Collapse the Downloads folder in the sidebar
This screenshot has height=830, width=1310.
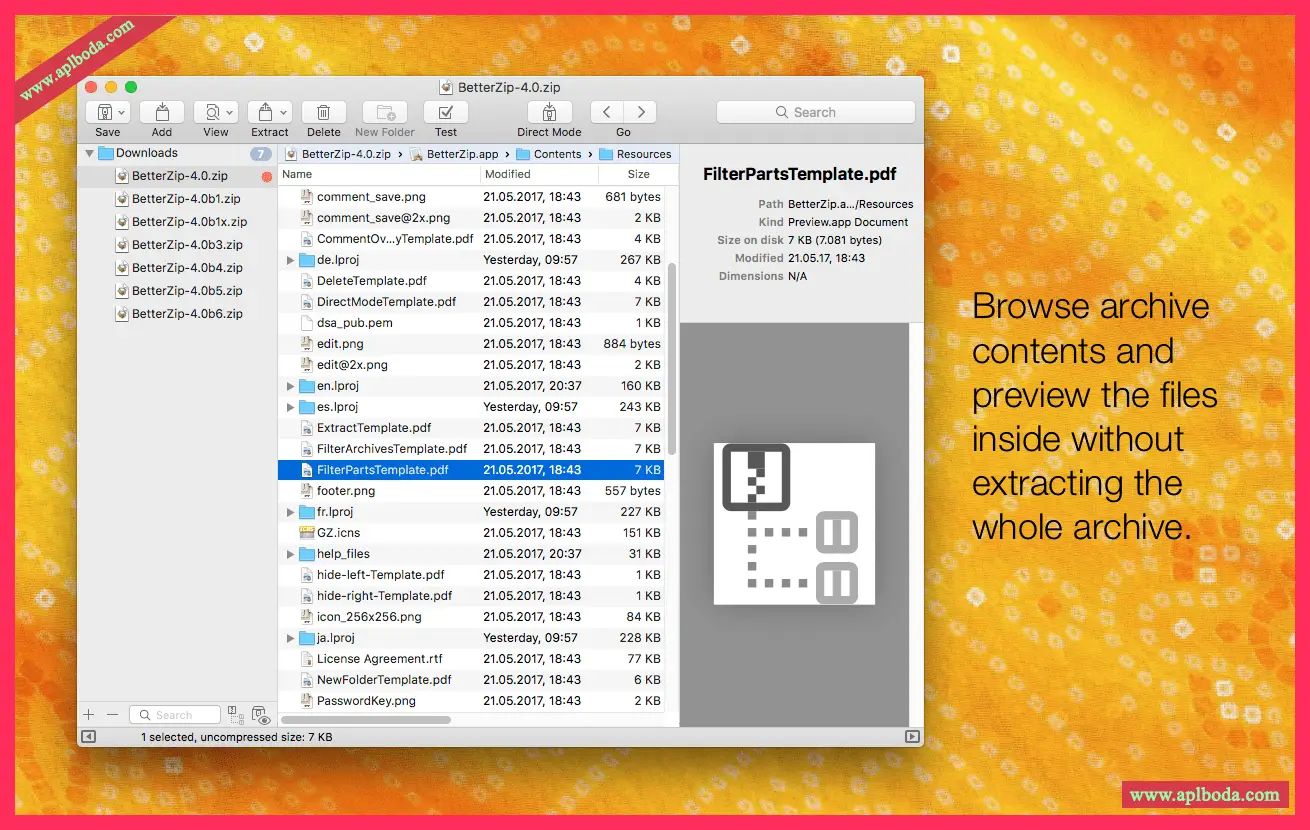point(90,154)
